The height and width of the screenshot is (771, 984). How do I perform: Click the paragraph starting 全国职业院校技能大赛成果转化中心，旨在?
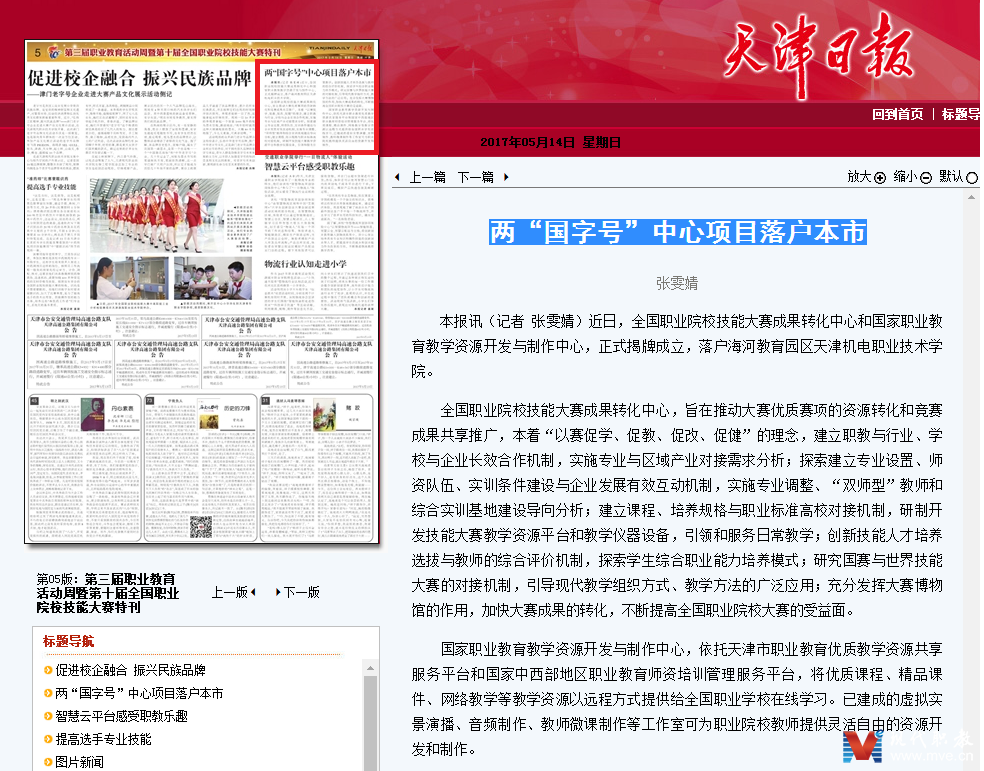coord(677,510)
